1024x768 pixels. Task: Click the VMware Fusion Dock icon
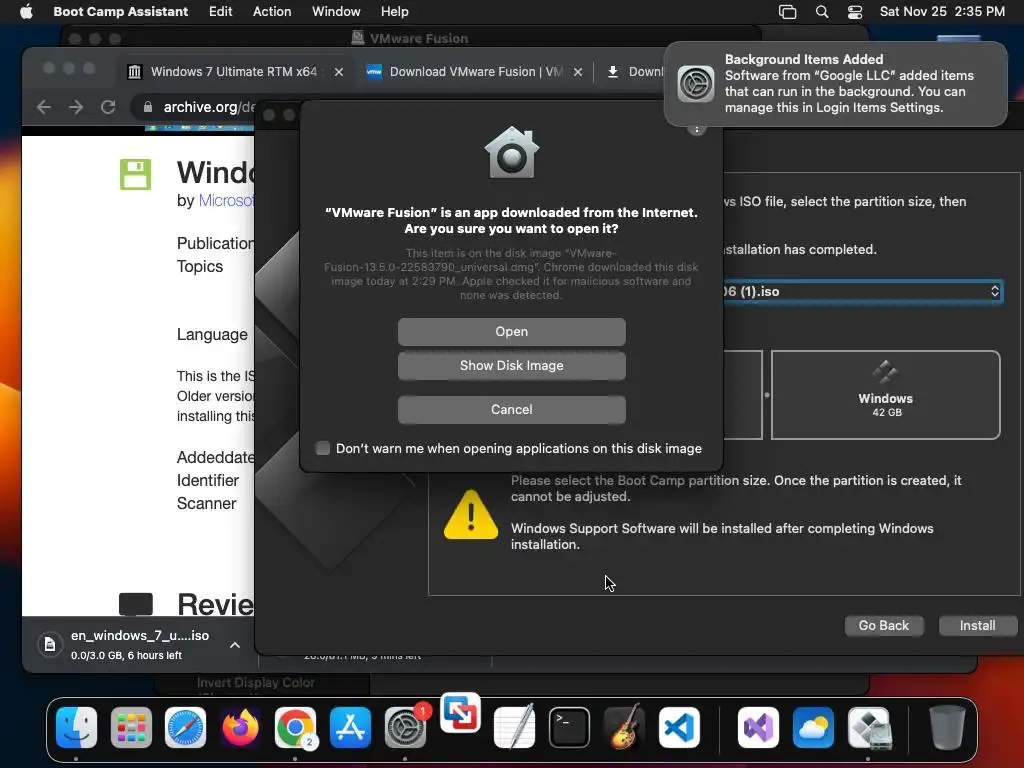click(460, 713)
